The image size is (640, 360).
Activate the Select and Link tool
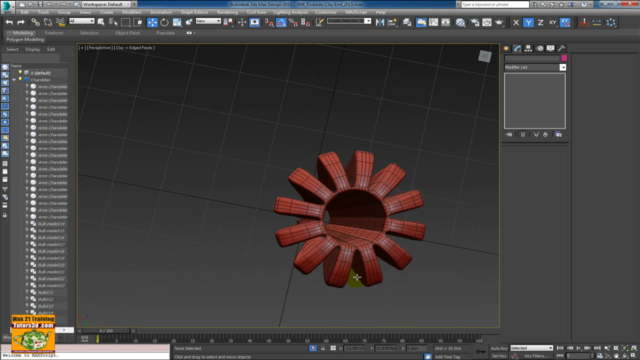click(x=36, y=22)
